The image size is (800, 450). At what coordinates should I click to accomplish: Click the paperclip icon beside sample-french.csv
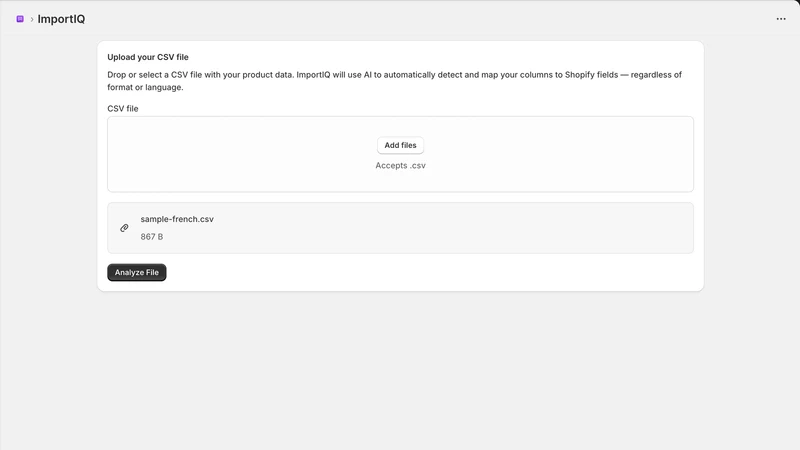click(124, 228)
